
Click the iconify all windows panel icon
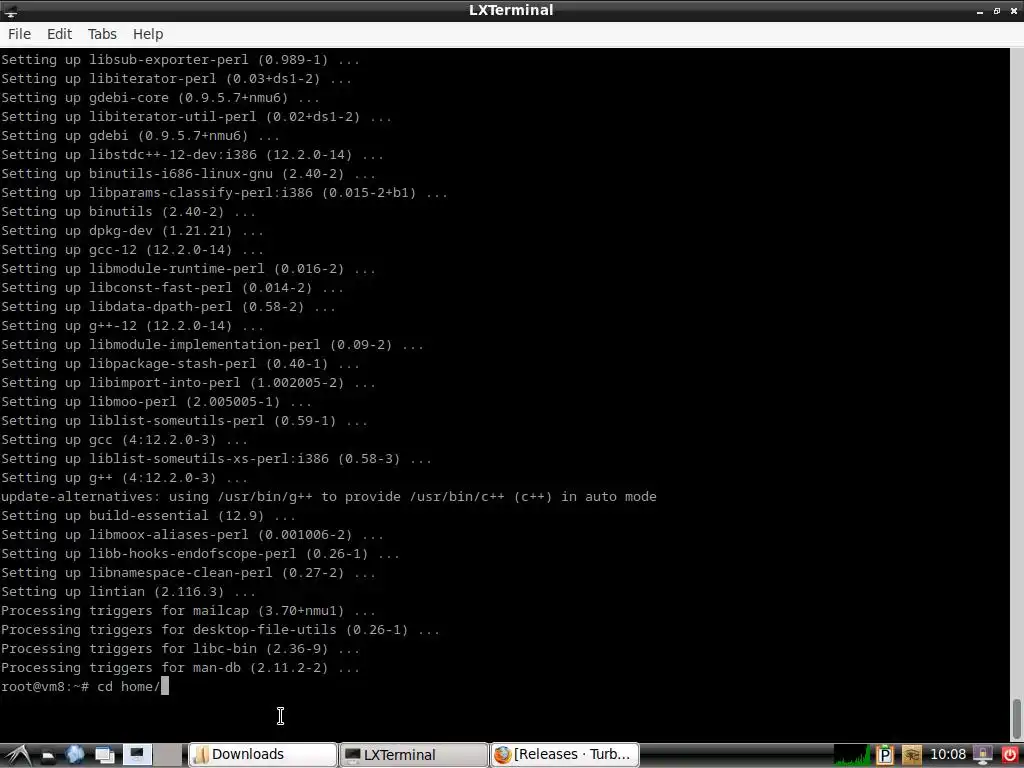pyautogui.click(x=104, y=755)
